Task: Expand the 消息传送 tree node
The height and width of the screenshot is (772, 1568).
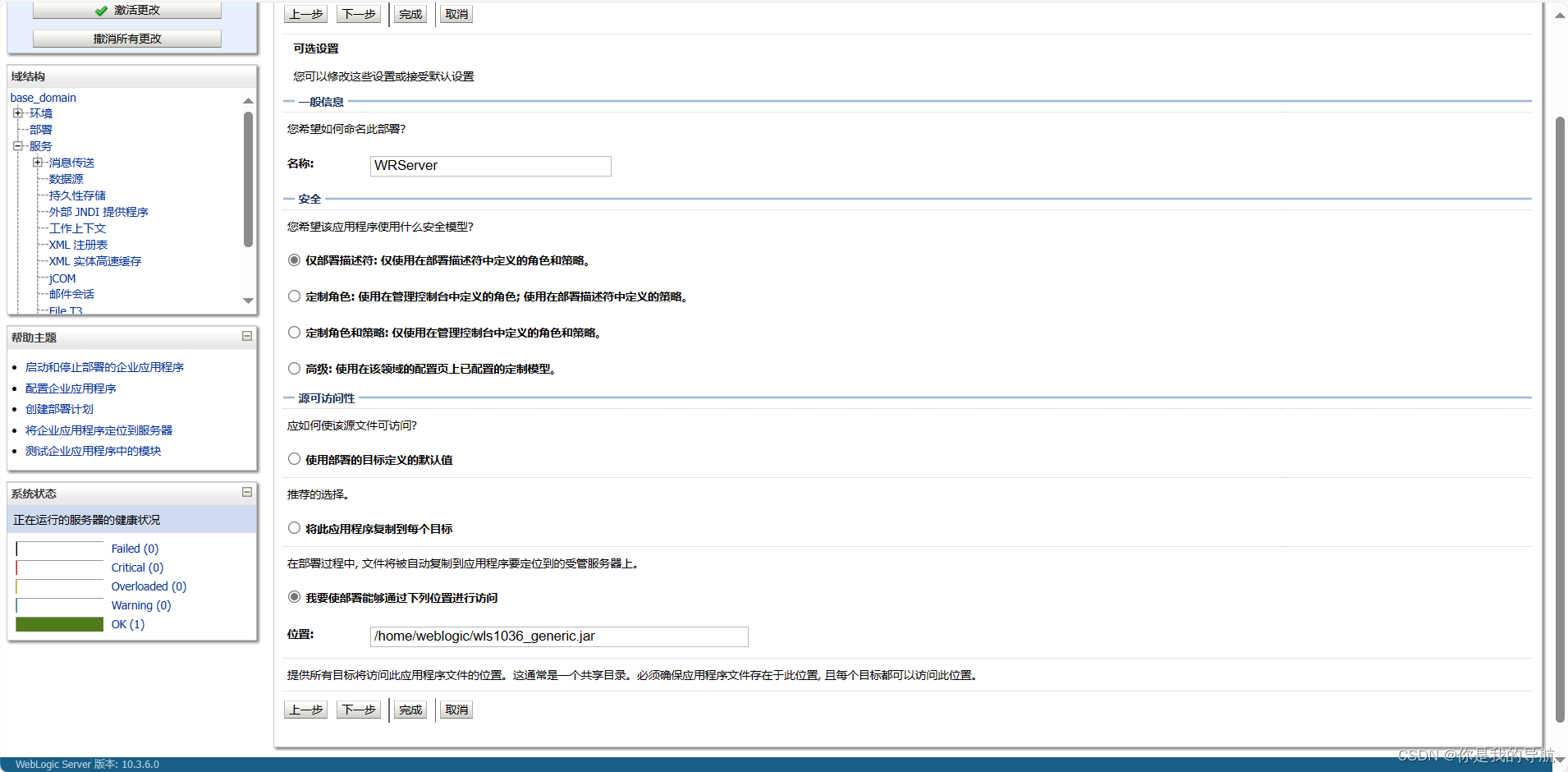Action: 38,162
